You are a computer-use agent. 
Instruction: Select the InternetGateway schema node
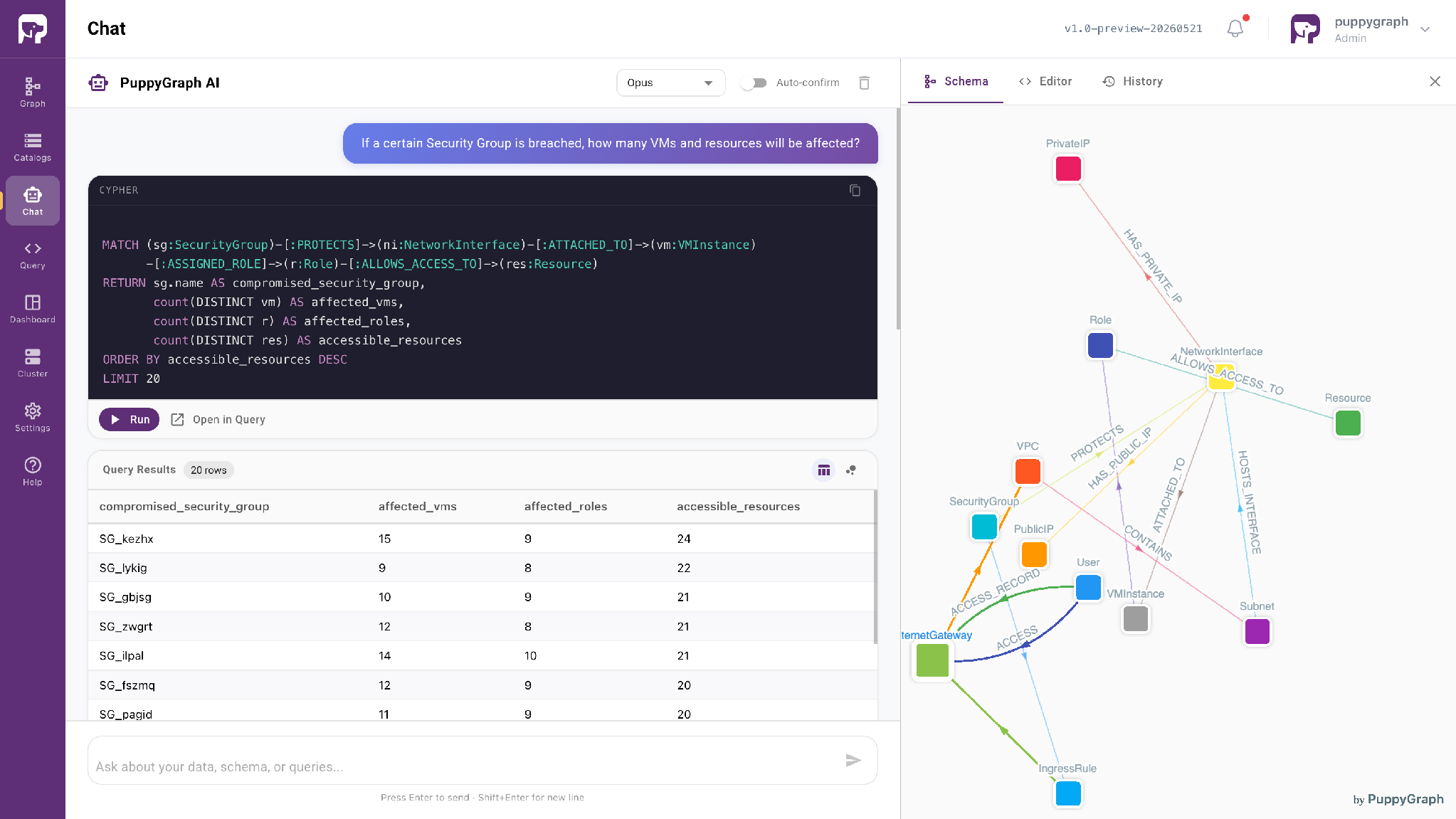932,660
